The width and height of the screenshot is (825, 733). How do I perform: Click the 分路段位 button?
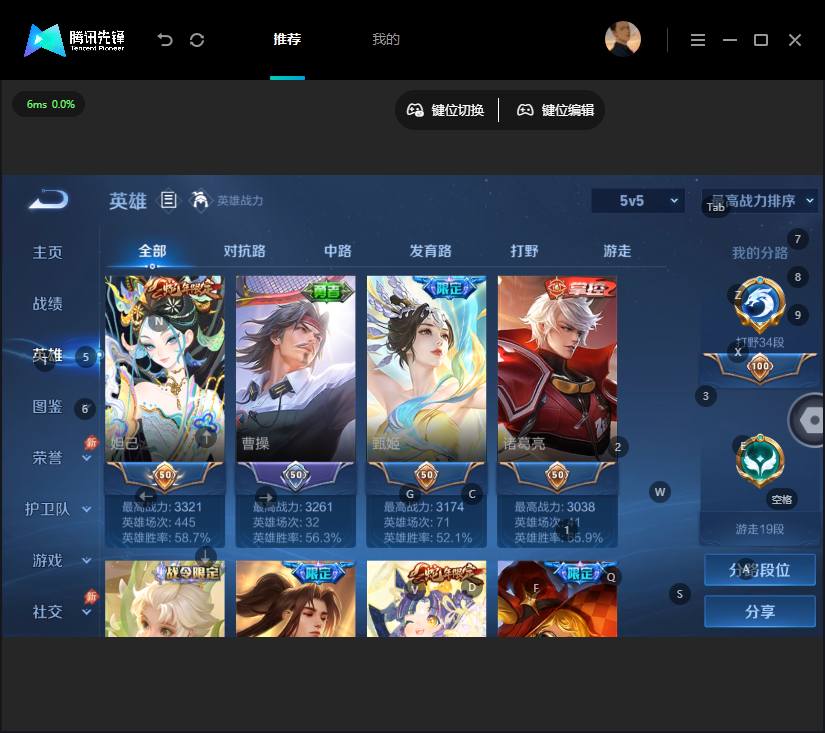coord(760,570)
